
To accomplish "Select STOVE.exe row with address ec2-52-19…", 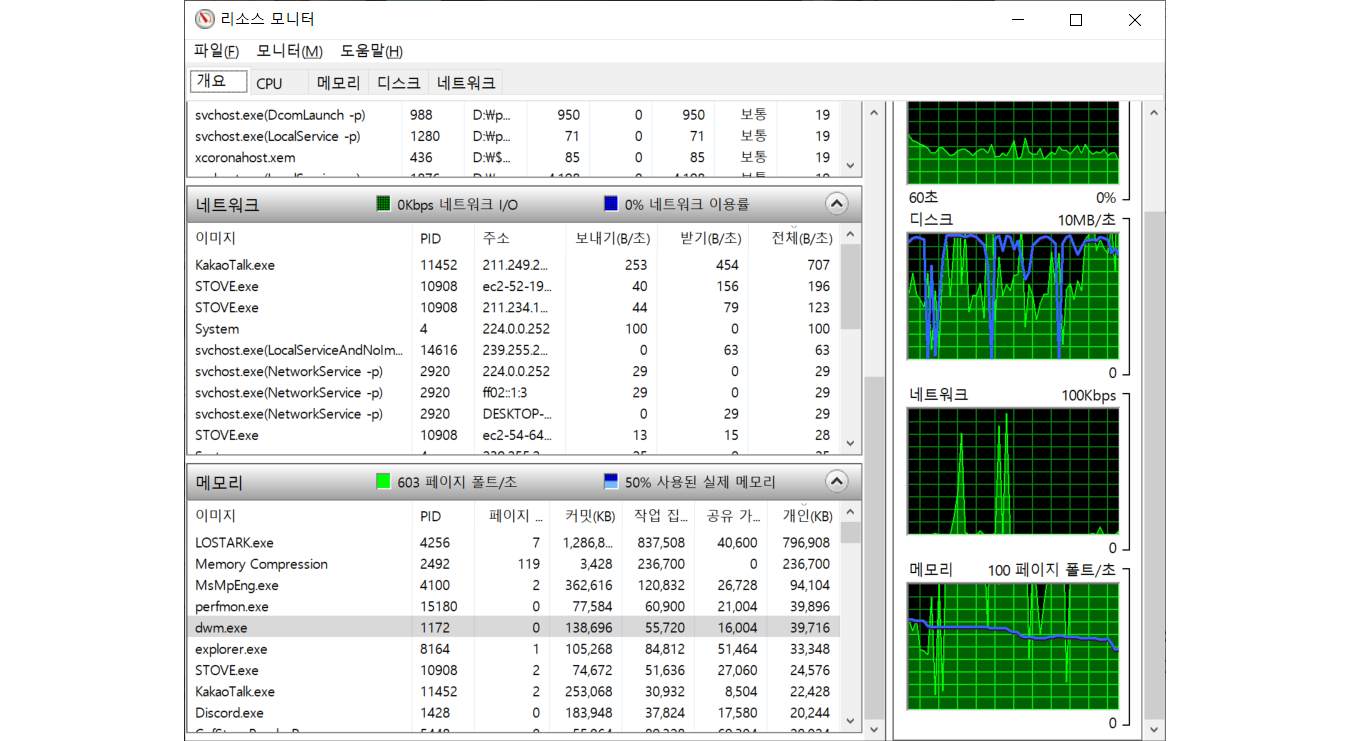I will pos(513,286).
